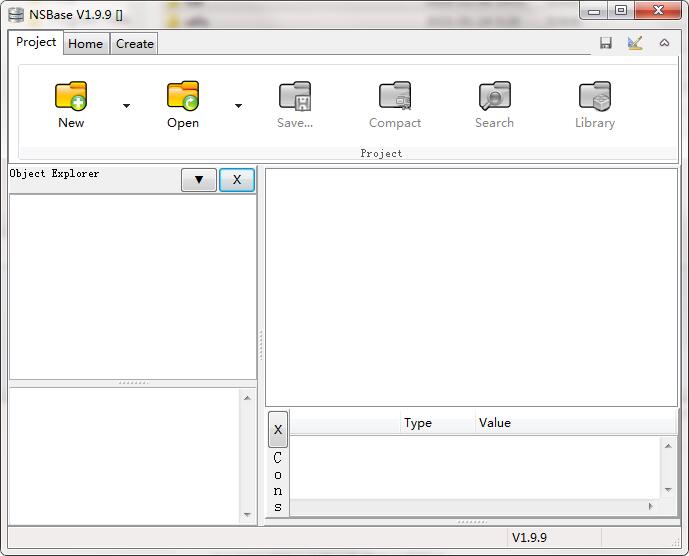Close the console panel with its X button
This screenshot has width=689, height=556.
(278, 429)
